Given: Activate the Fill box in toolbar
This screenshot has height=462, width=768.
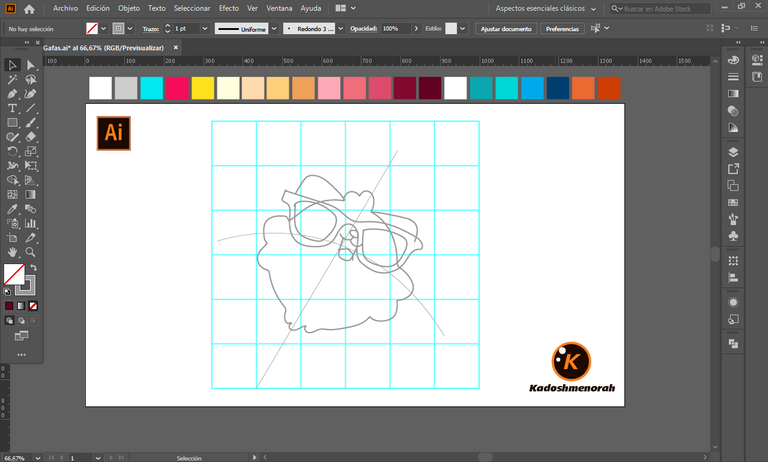Looking at the screenshot, I should [x=14, y=274].
